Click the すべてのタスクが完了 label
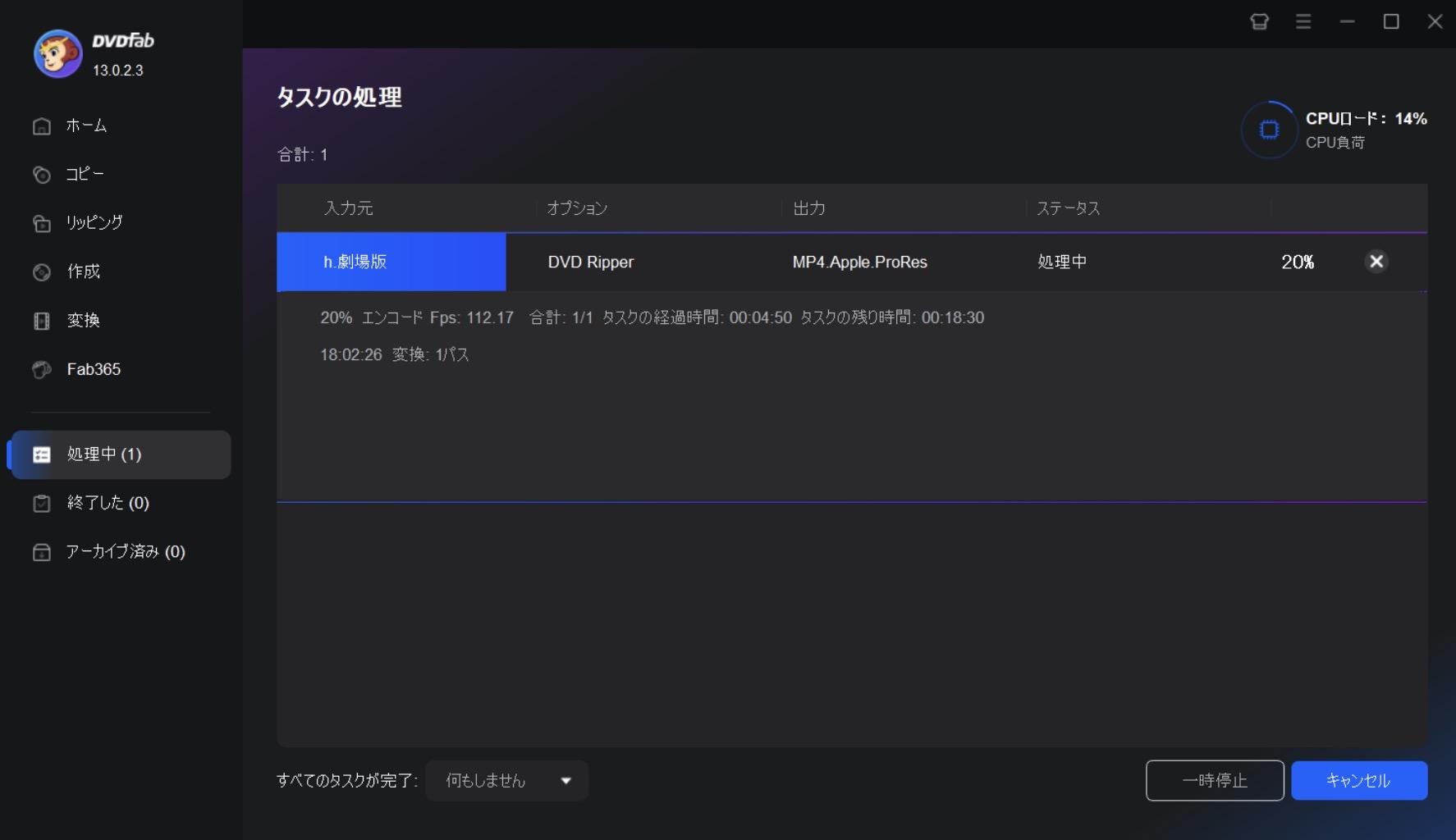 point(347,781)
